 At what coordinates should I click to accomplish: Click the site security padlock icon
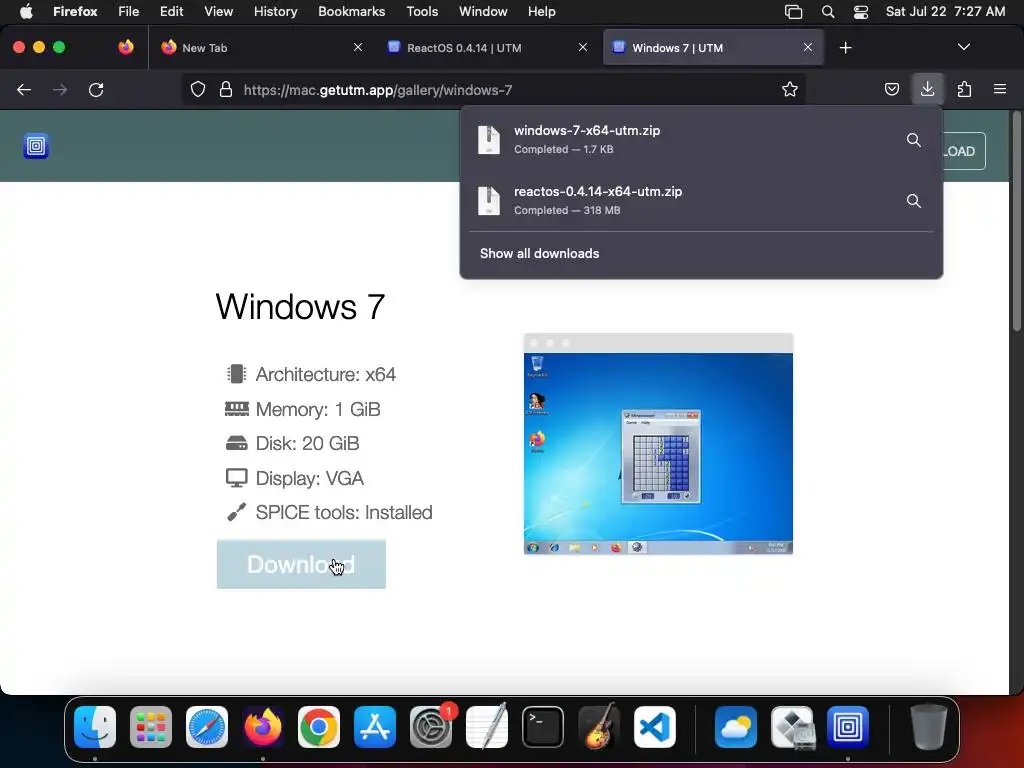tap(226, 89)
